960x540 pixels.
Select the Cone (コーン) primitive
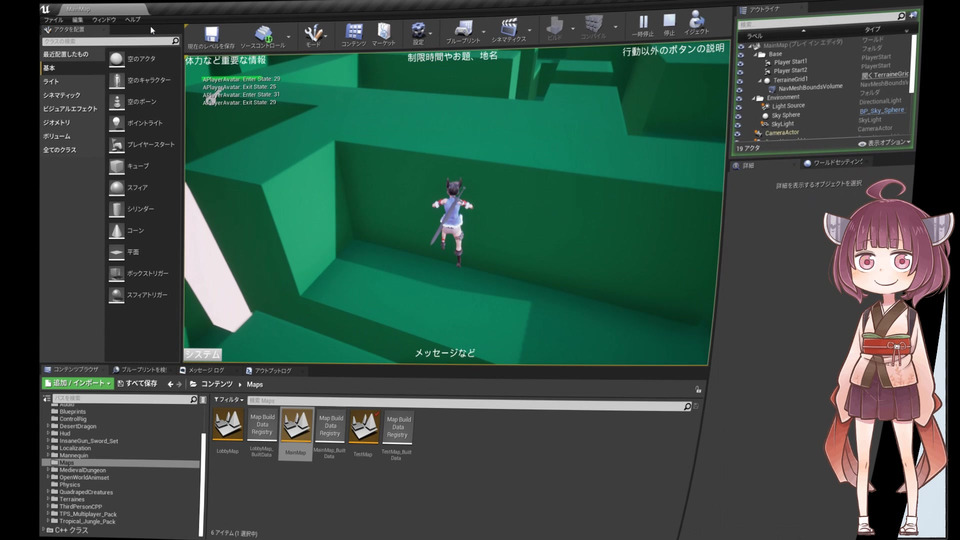[143, 230]
